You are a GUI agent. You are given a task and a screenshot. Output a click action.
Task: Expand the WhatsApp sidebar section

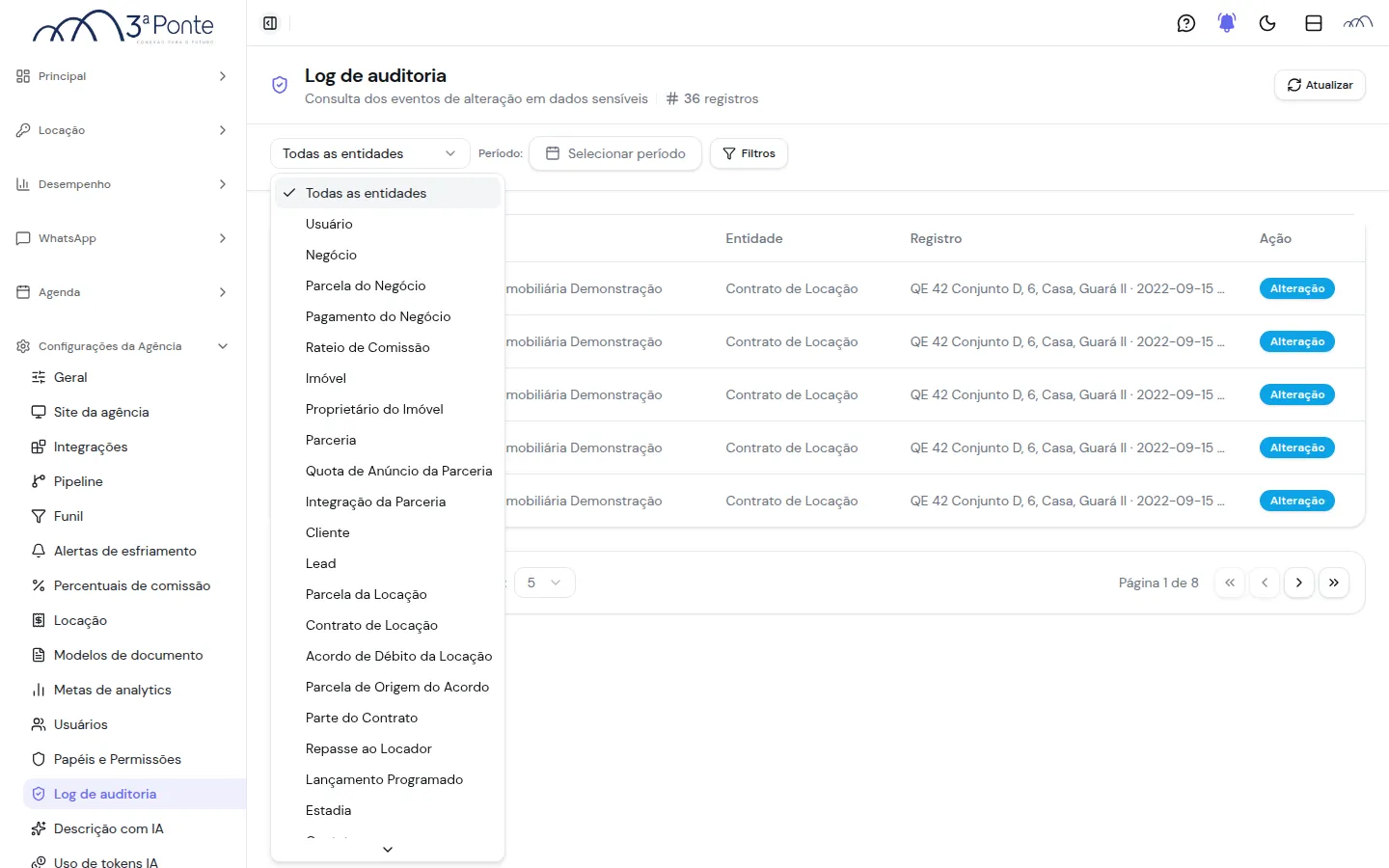123,238
